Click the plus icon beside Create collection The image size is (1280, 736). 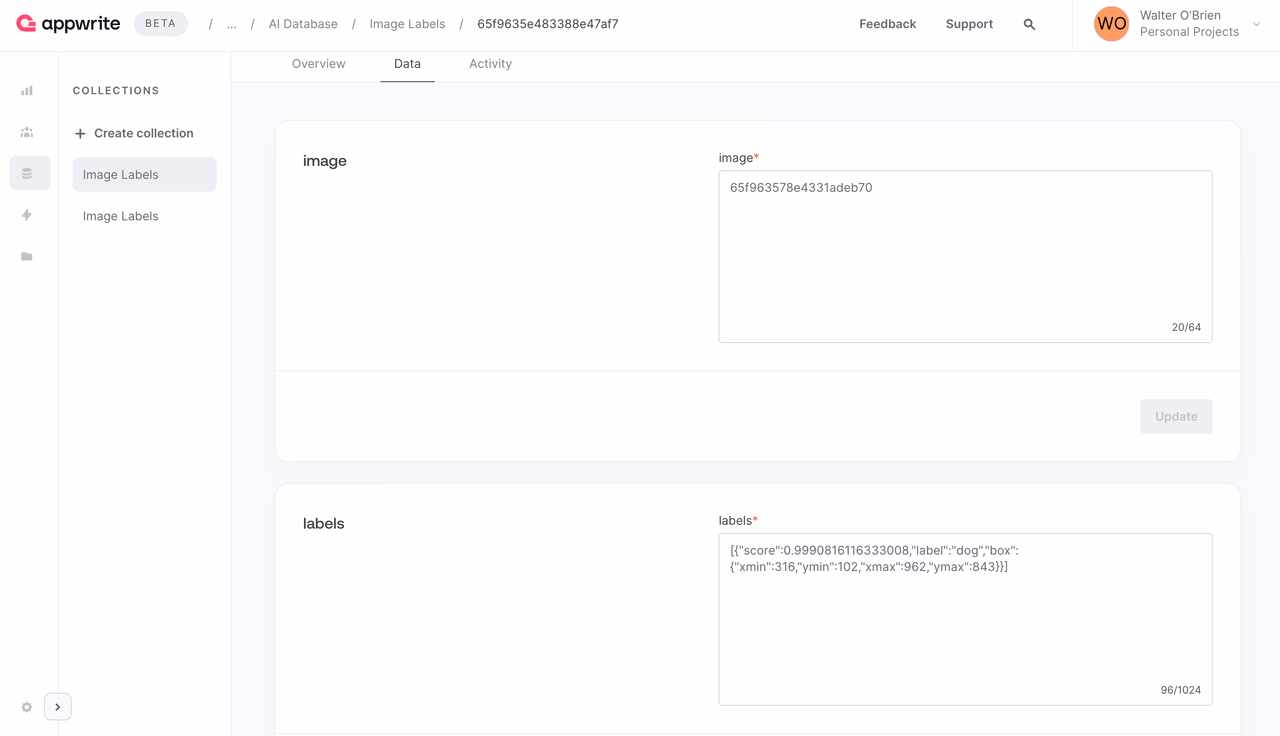click(x=80, y=133)
